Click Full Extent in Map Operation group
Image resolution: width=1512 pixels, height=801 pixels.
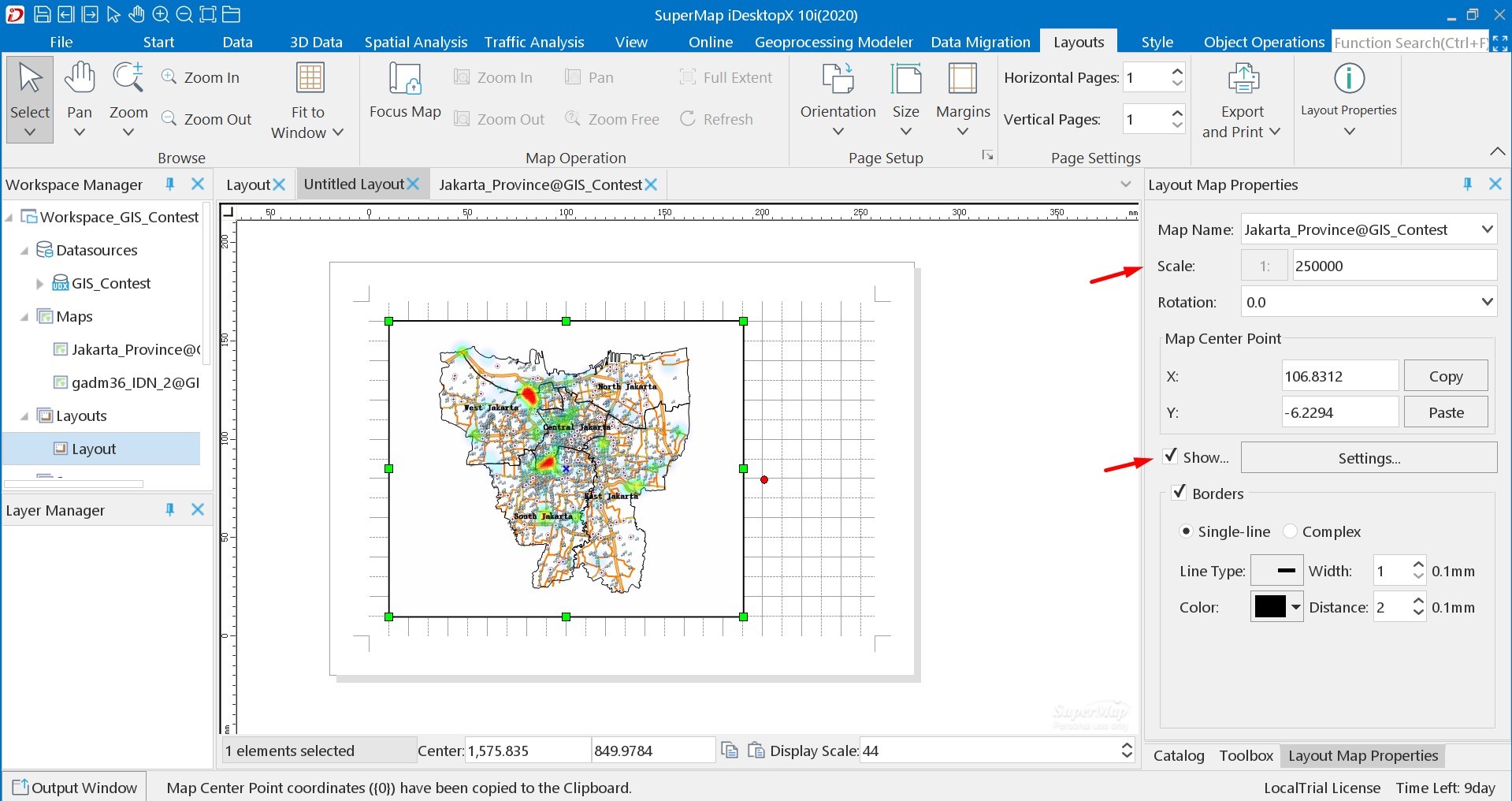[x=726, y=77]
